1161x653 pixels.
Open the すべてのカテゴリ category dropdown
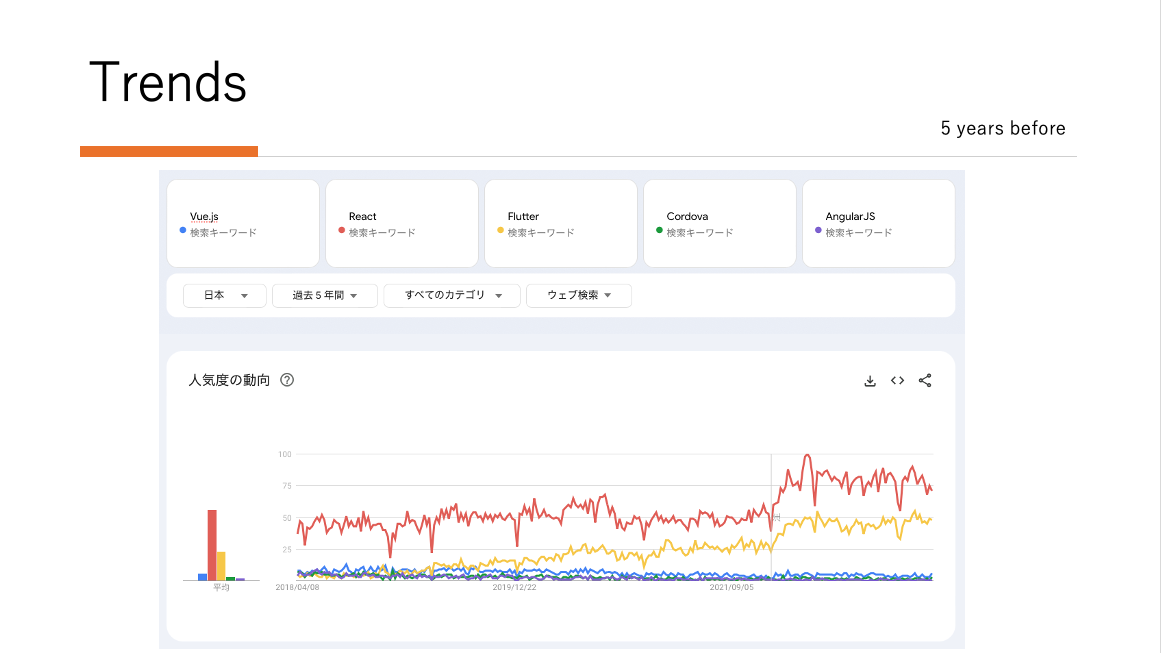coord(452,295)
